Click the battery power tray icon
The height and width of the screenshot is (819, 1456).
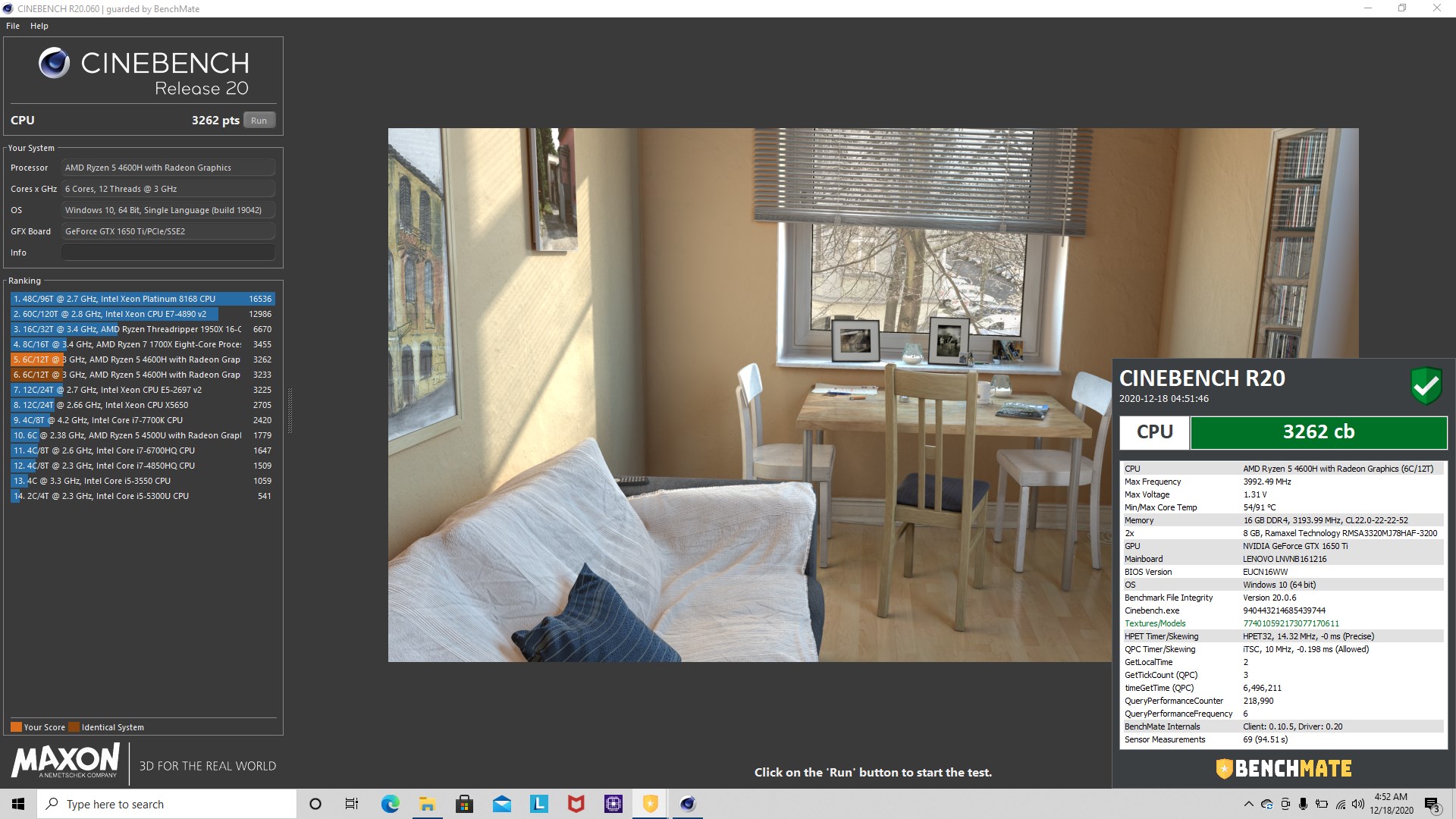(x=1322, y=805)
